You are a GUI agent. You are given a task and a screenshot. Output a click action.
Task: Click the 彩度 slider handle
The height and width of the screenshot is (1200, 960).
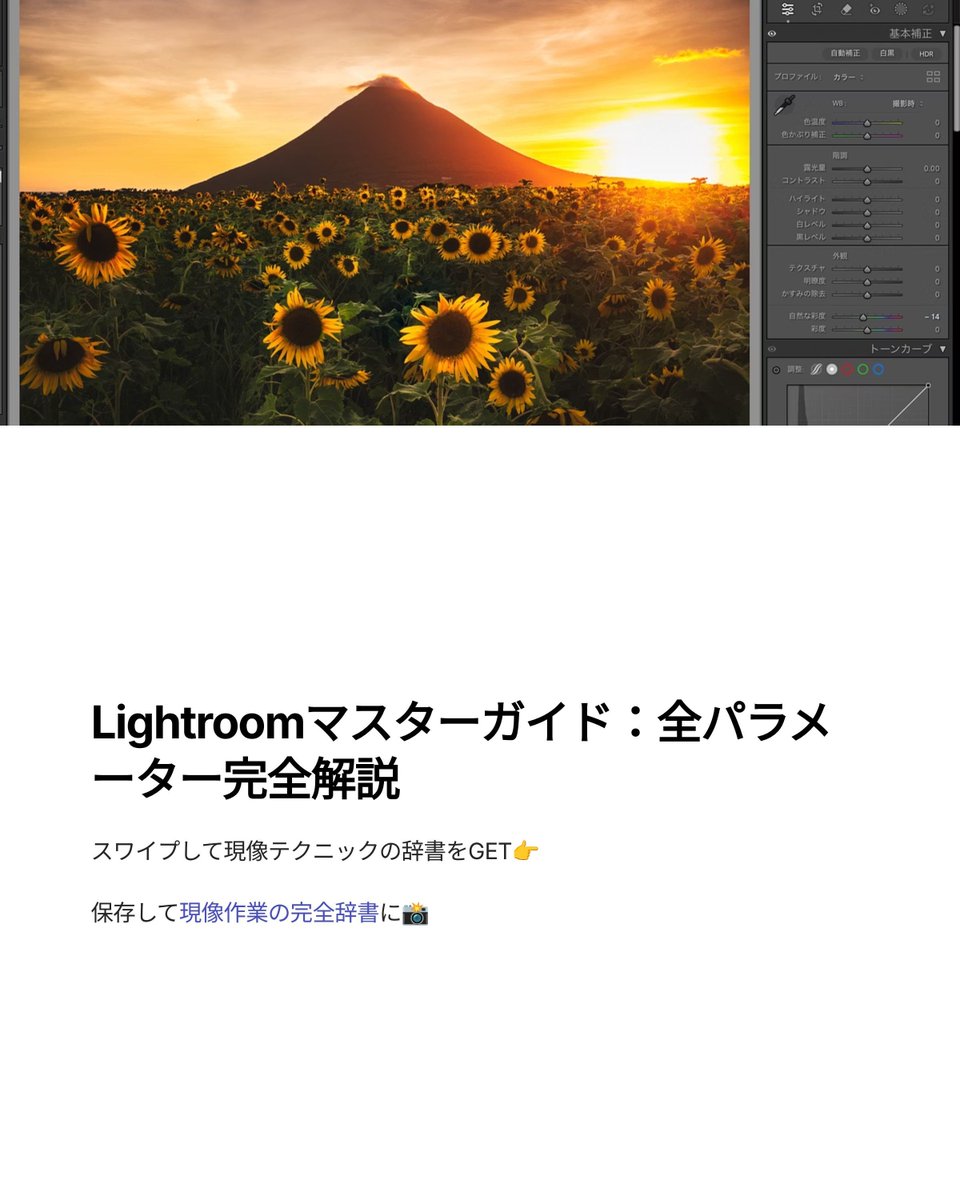click(867, 330)
